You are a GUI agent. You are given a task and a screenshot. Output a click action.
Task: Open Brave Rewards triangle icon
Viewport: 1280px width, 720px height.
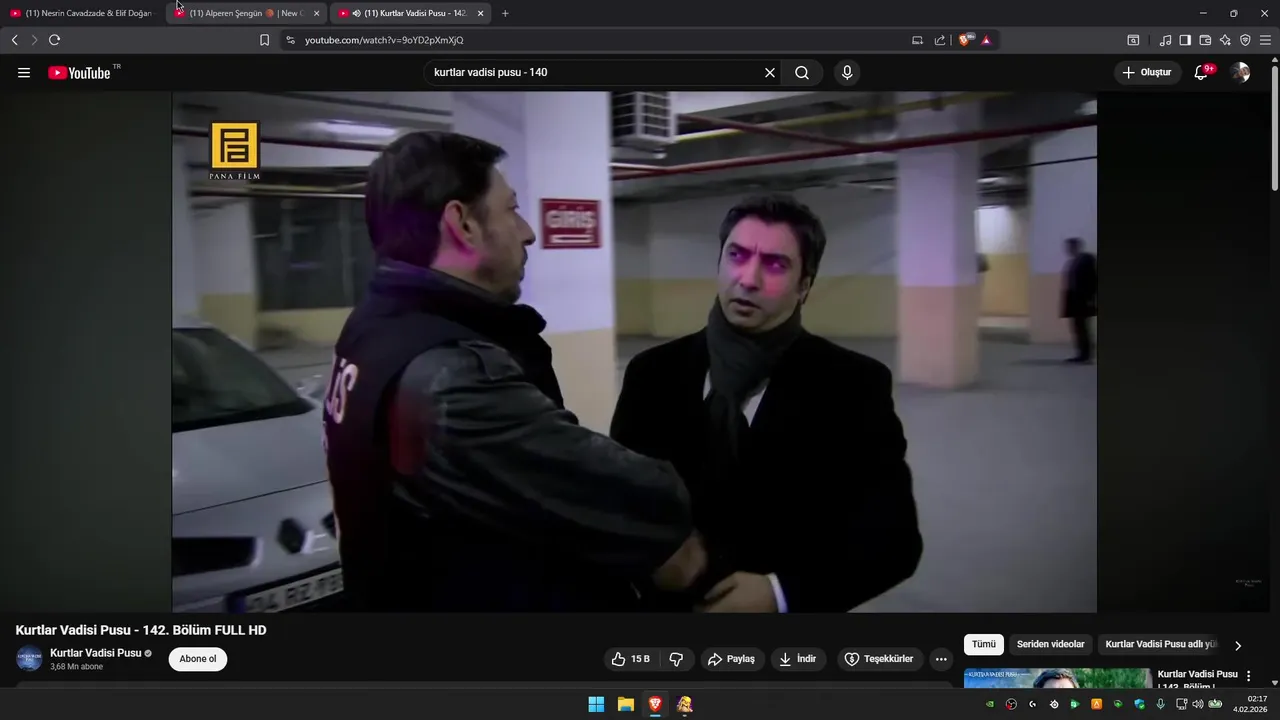pos(986,40)
